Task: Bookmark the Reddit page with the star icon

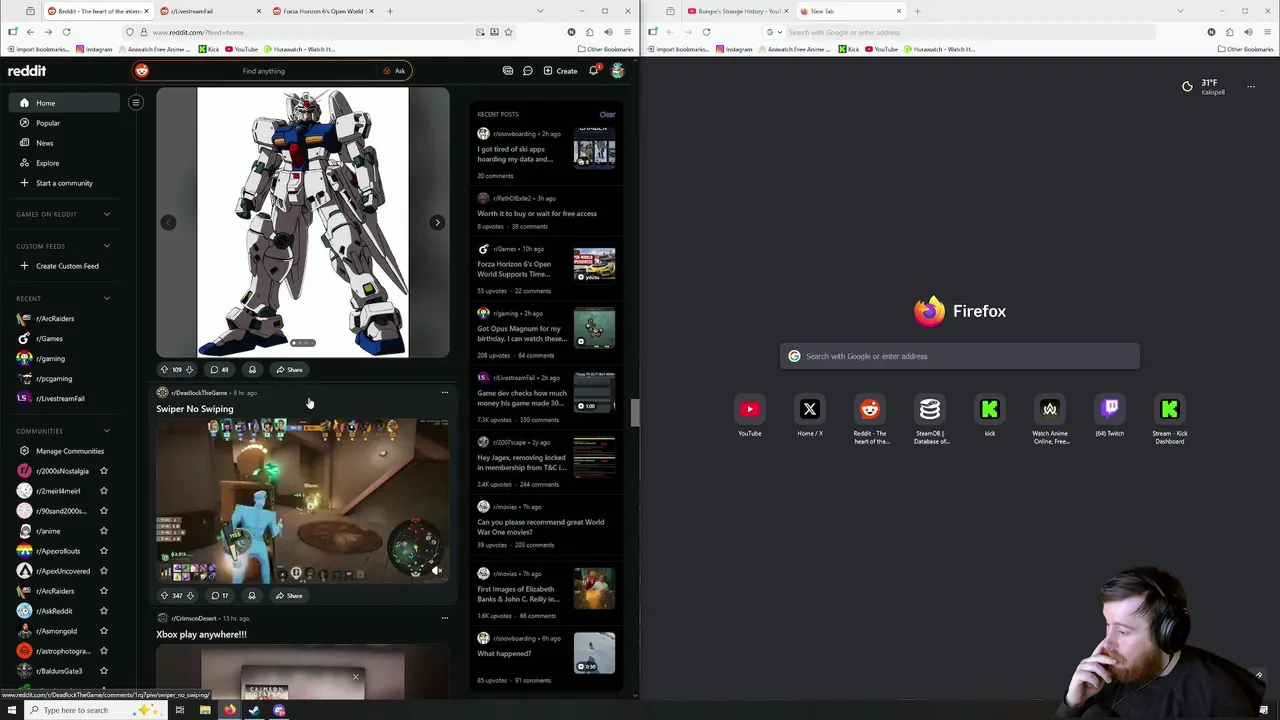Action: pos(508,32)
